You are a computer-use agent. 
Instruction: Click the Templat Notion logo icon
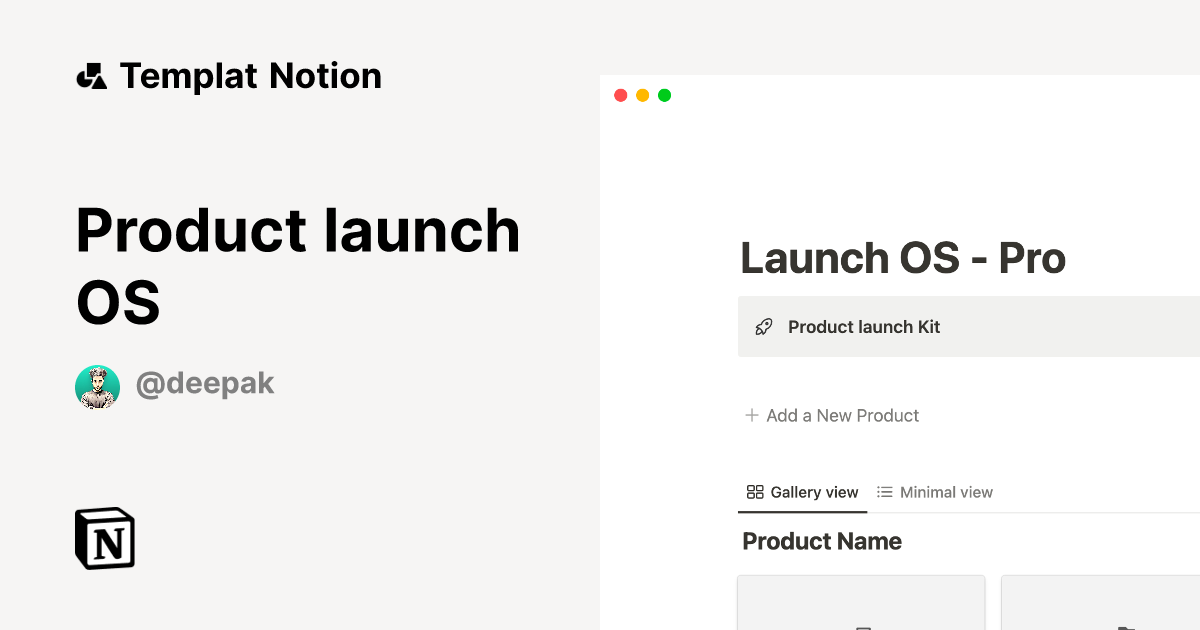tap(93, 75)
